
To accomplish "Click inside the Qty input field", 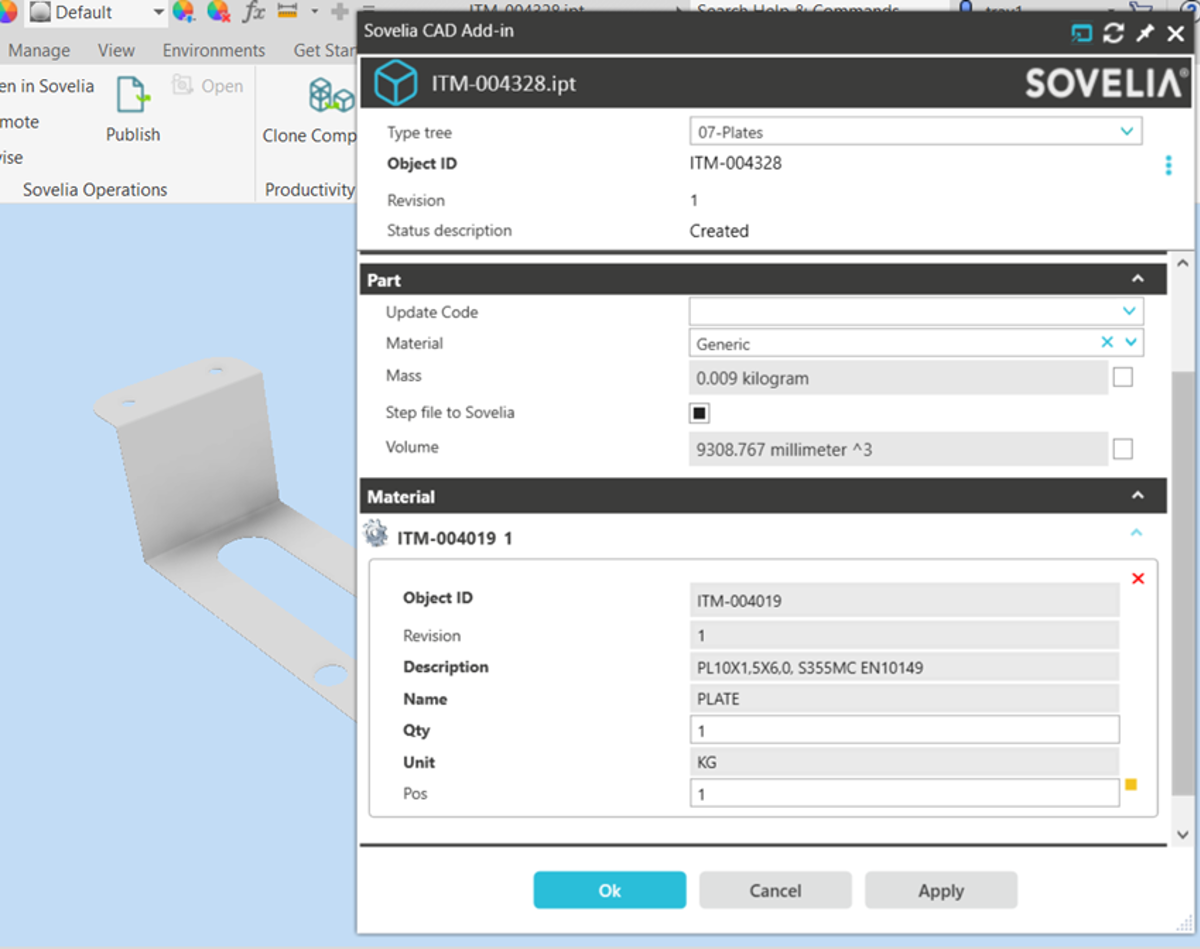I will [x=900, y=730].
